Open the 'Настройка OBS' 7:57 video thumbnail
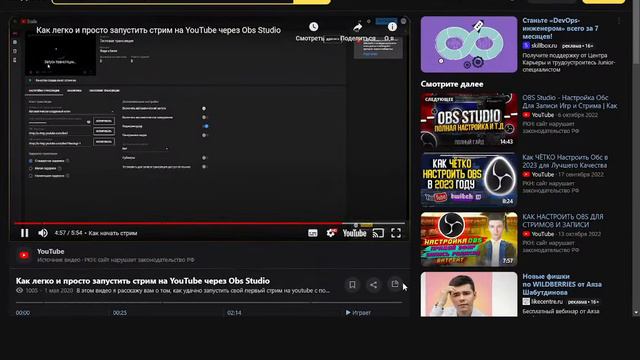The width and height of the screenshot is (640, 360). pos(469,239)
